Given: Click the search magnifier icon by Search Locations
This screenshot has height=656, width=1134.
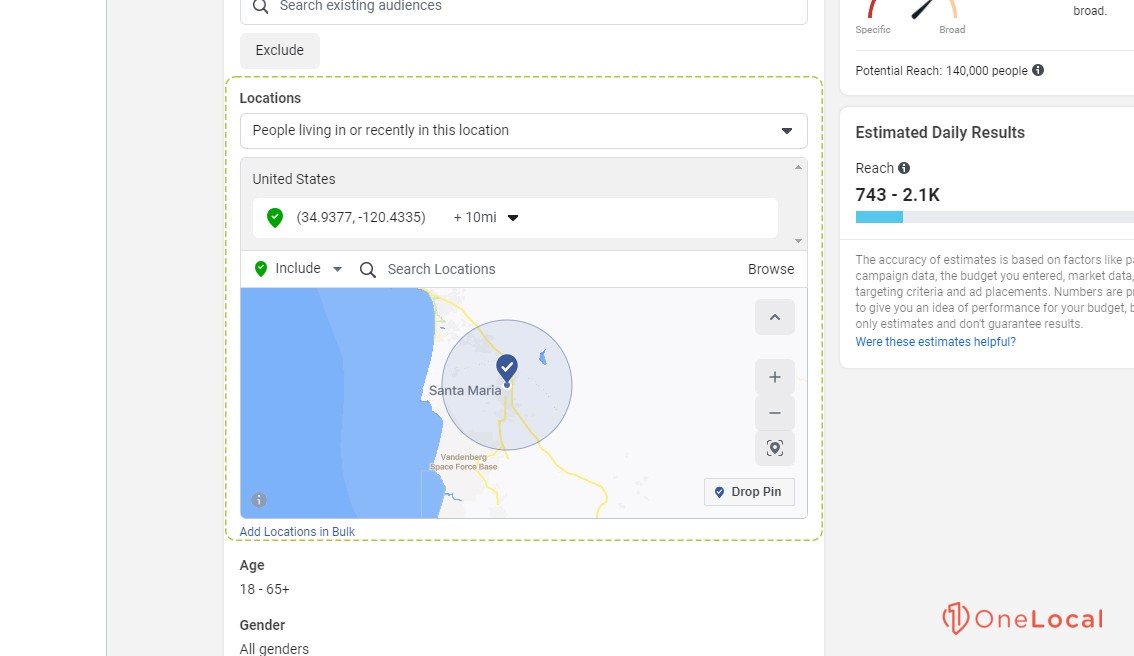Looking at the screenshot, I should click(x=367, y=270).
